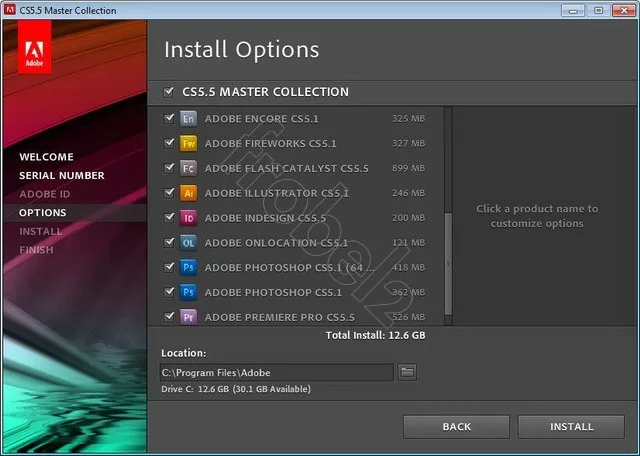
Task: Select the Serial Number step
Action: [62, 176]
